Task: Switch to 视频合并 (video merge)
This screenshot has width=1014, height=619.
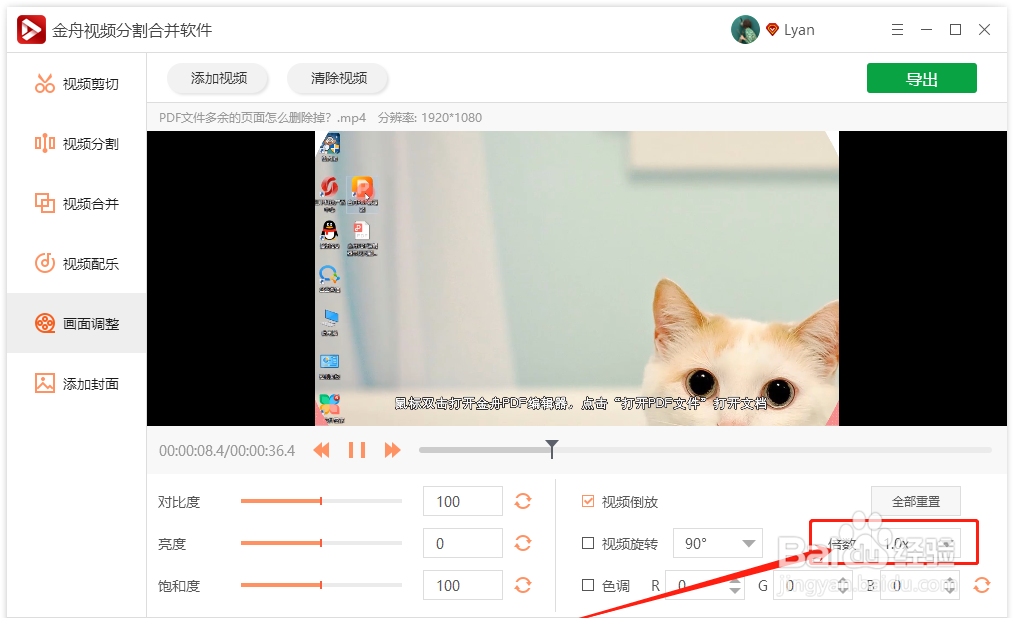Action: [x=77, y=204]
